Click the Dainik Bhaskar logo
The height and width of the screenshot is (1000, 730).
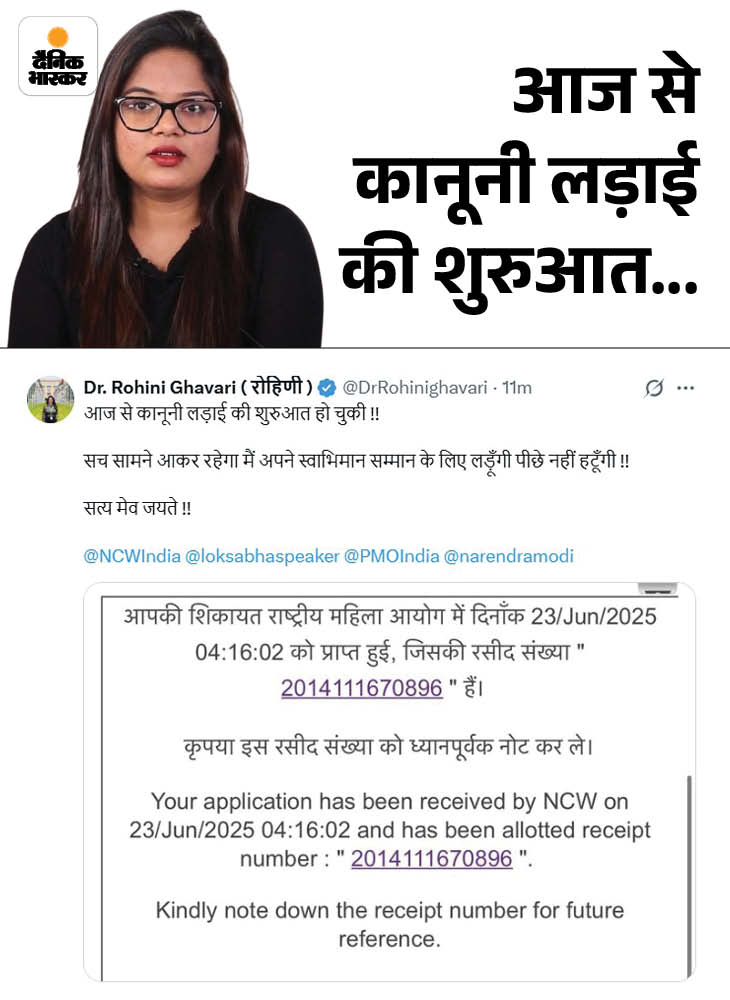point(58,56)
